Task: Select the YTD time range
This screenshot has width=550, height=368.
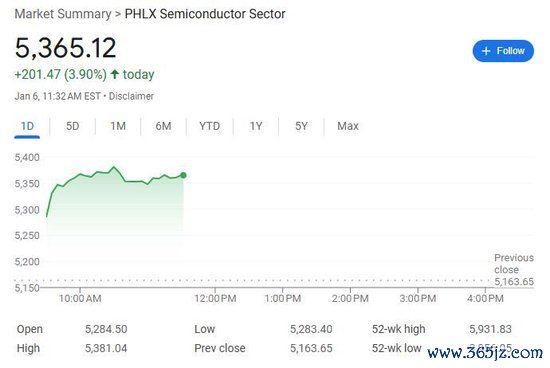Action: coord(209,126)
